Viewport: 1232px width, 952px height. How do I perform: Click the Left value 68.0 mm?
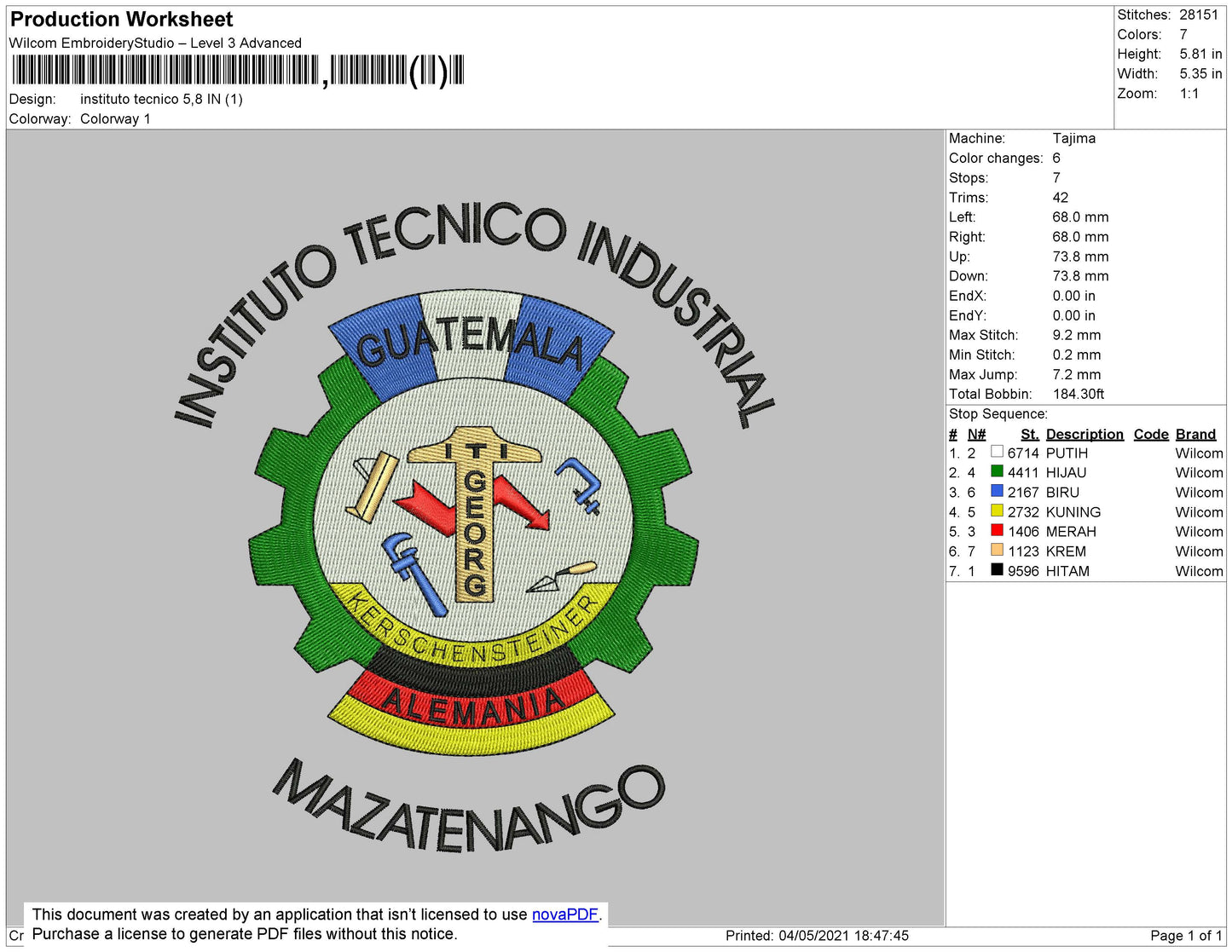tap(1080, 216)
